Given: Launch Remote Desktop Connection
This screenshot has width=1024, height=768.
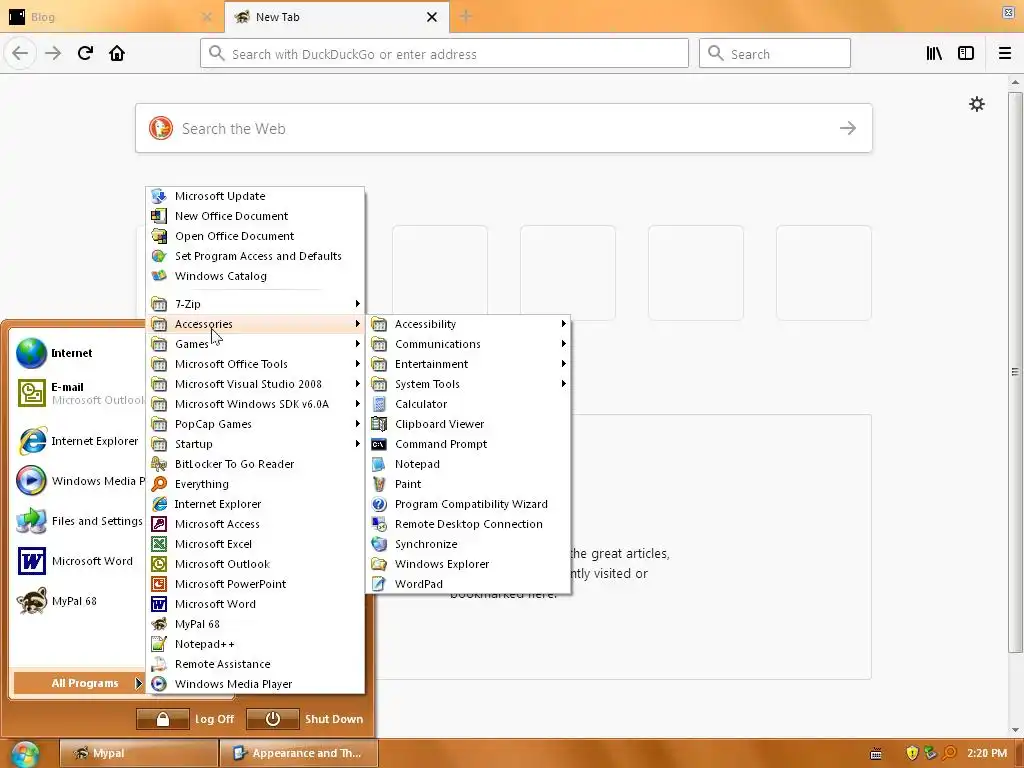Looking at the screenshot, I should [468, 524].
